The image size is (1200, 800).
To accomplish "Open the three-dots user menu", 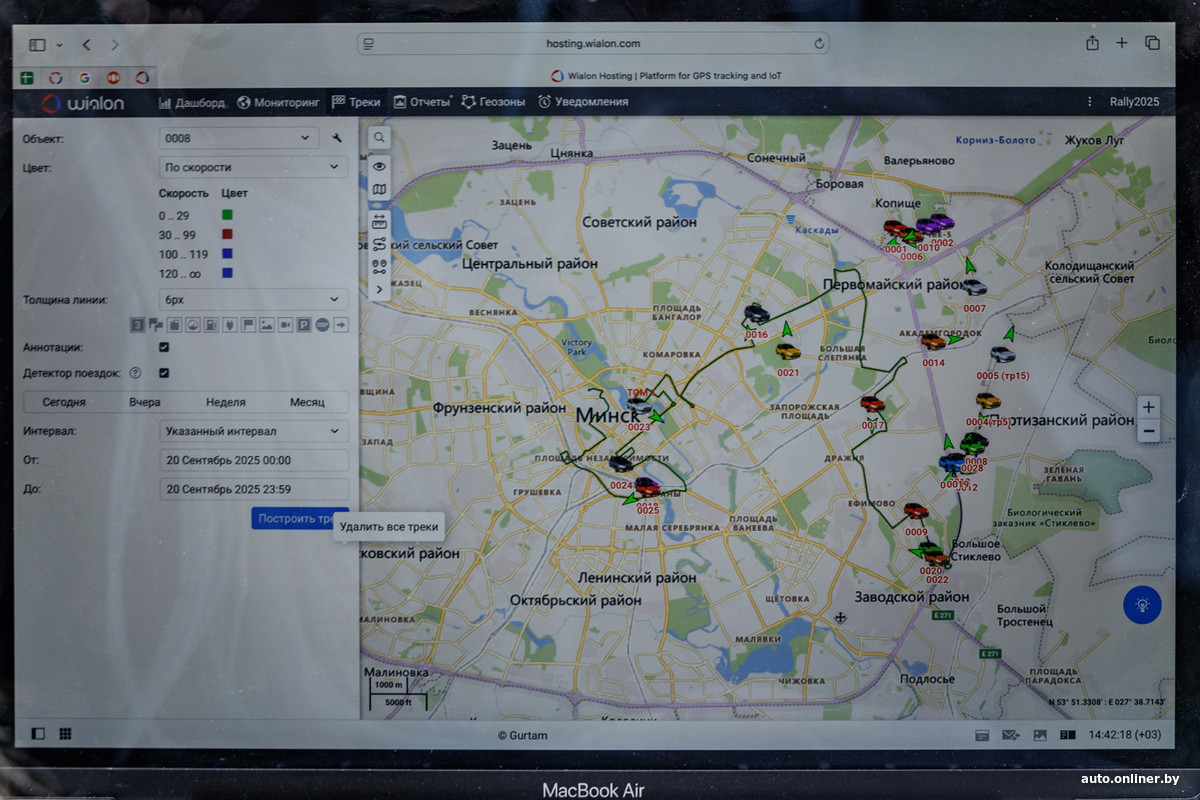I will point(1089,102).
